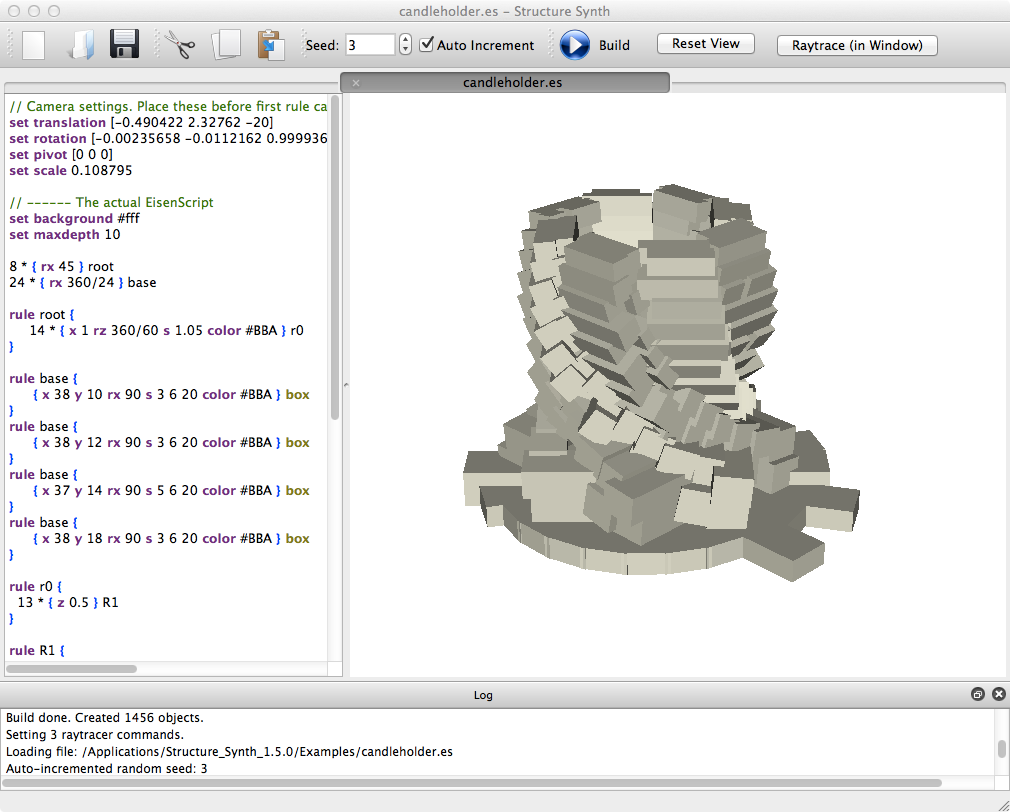This screenshot has width=1010, height=812.
Task: Click the Cut scissors icon
Action: [x=180, y=45]
